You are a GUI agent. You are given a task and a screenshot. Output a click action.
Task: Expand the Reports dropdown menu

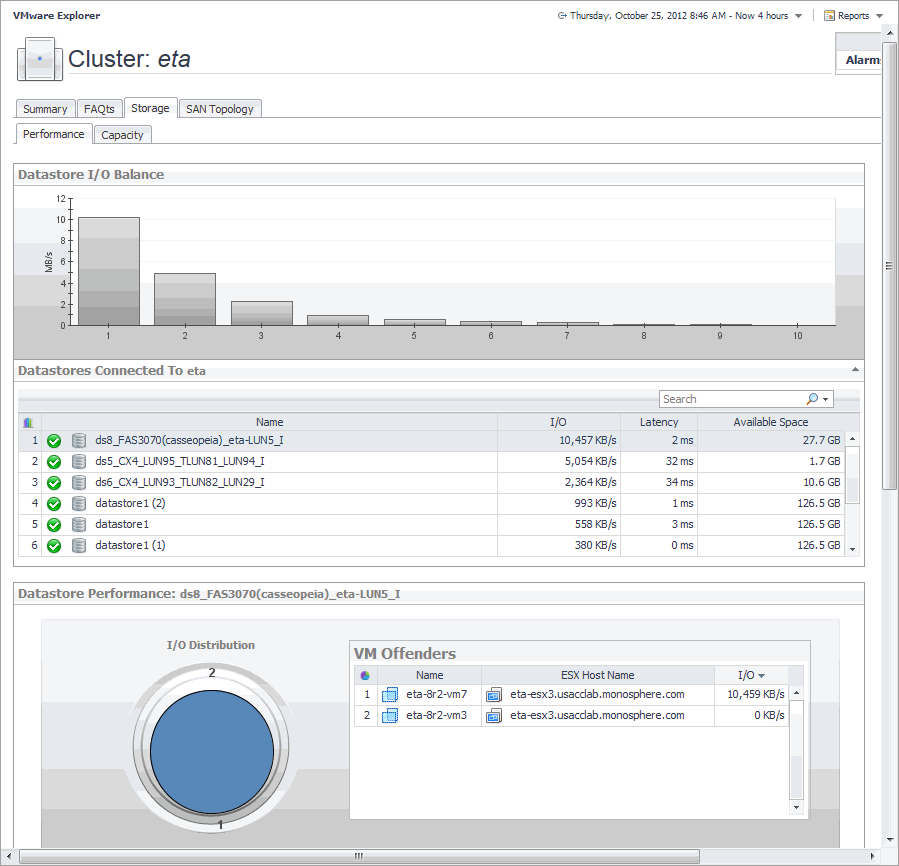[879, 16]
